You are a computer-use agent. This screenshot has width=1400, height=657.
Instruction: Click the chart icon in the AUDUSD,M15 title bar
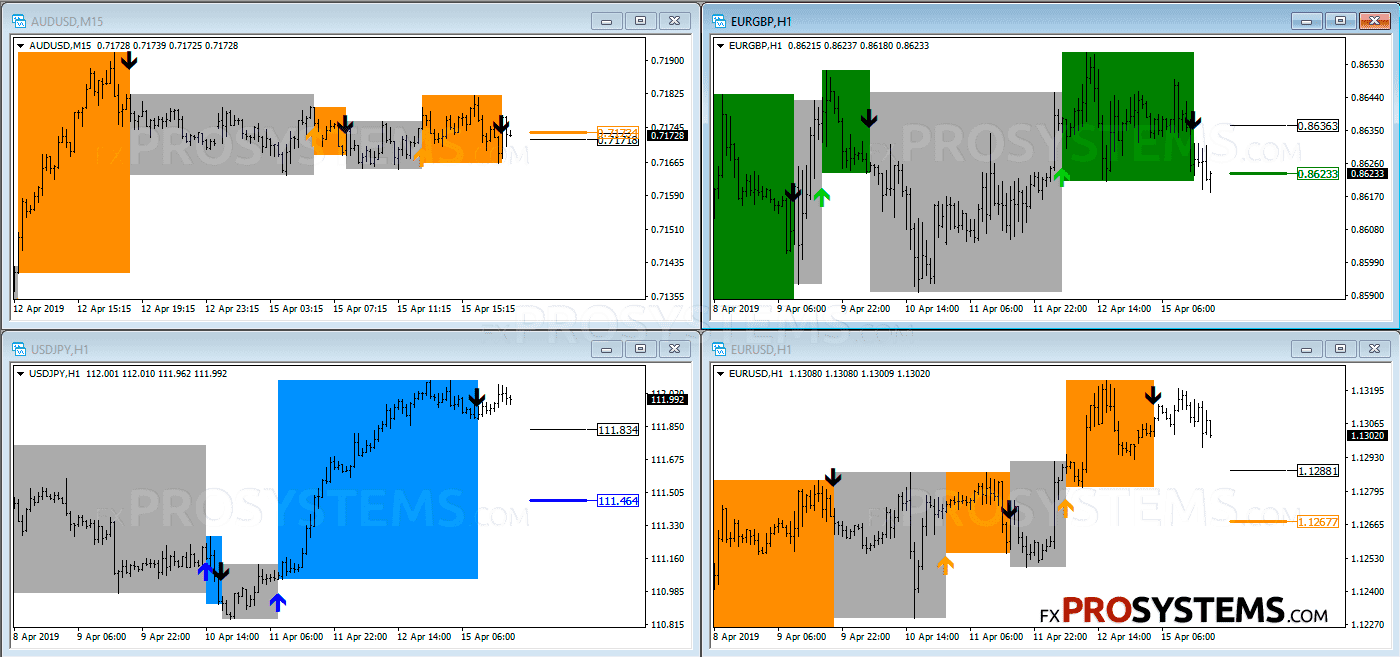point(19,20)
